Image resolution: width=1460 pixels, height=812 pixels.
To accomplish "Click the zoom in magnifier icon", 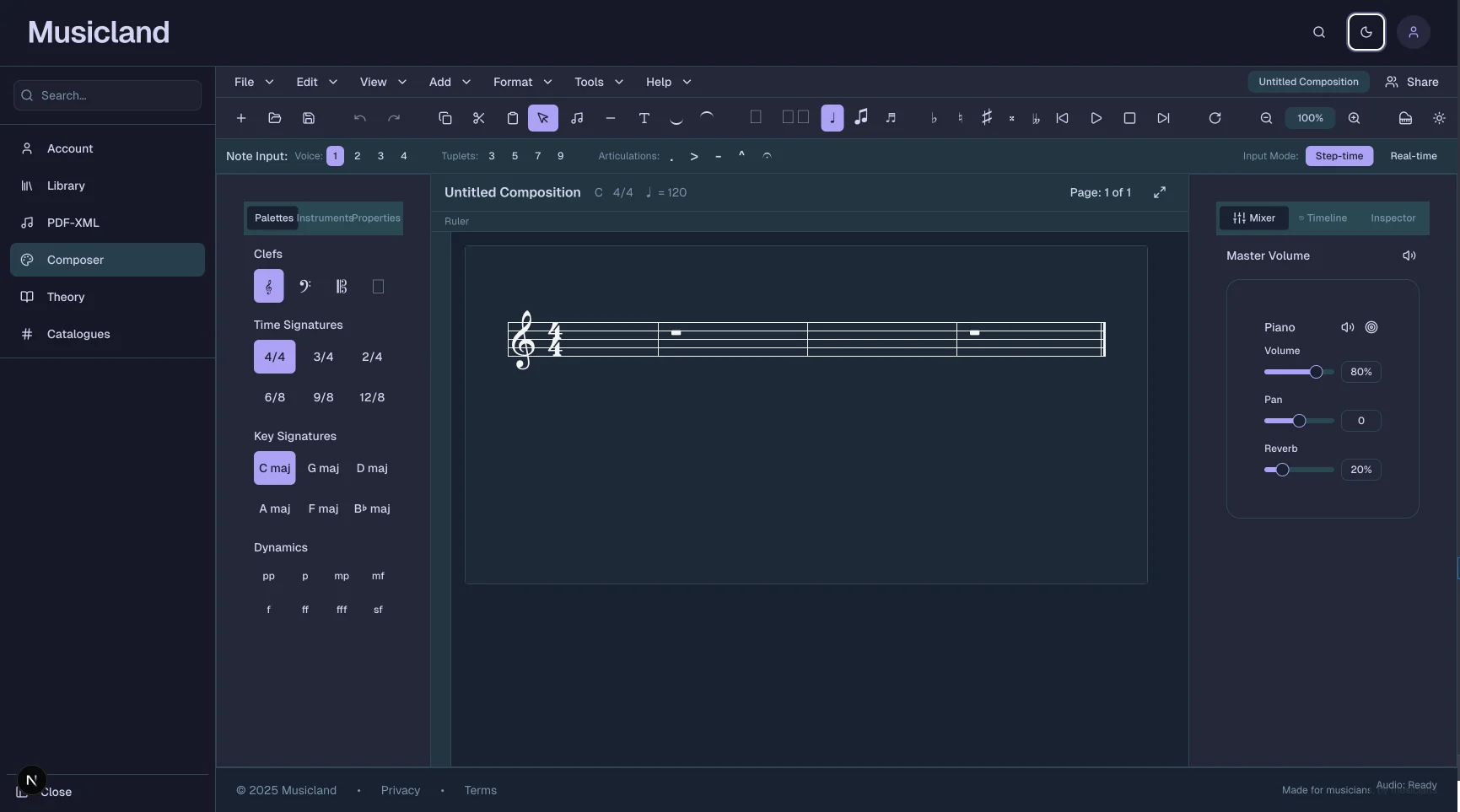I will (1354, 118).
